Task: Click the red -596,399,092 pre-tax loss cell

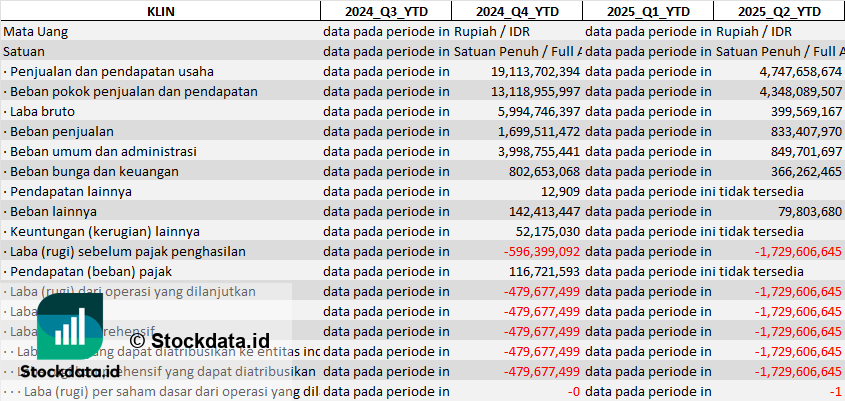Action: click(x=542, y=251)
